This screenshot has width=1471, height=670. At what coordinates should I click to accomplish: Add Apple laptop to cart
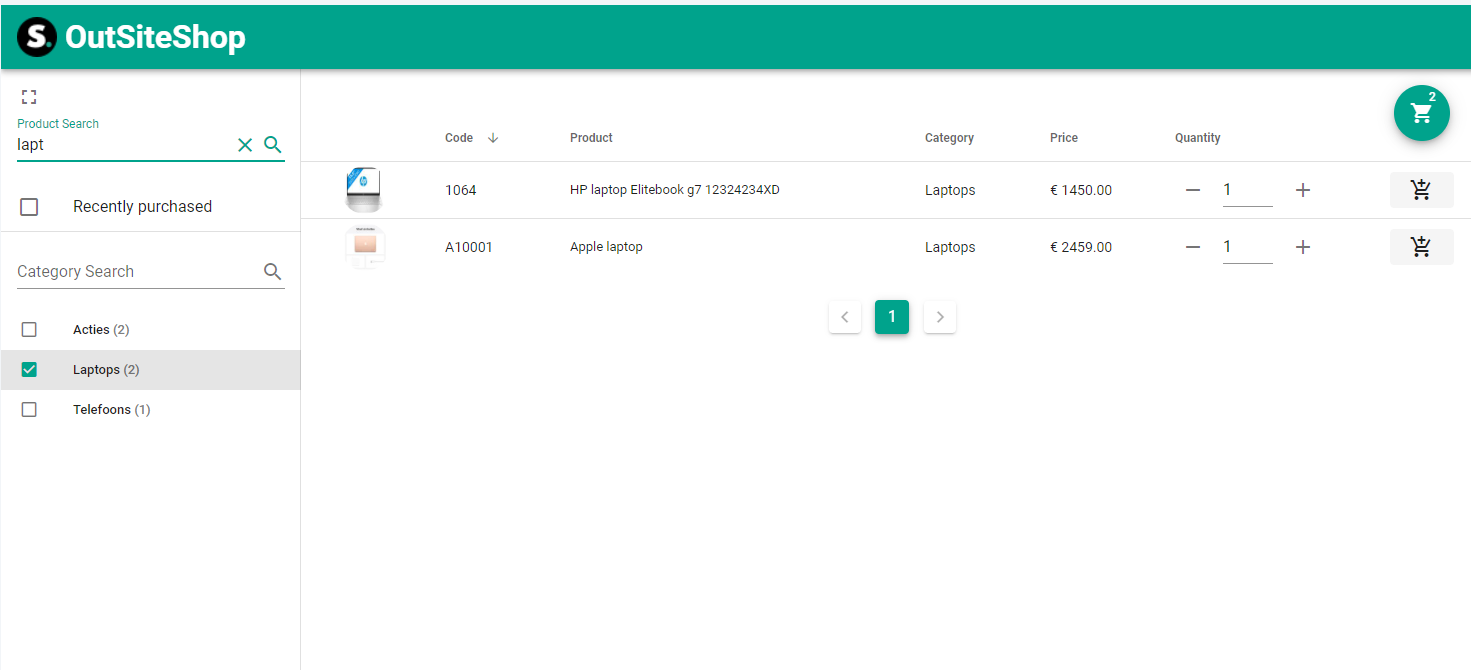click(1421, 247)
